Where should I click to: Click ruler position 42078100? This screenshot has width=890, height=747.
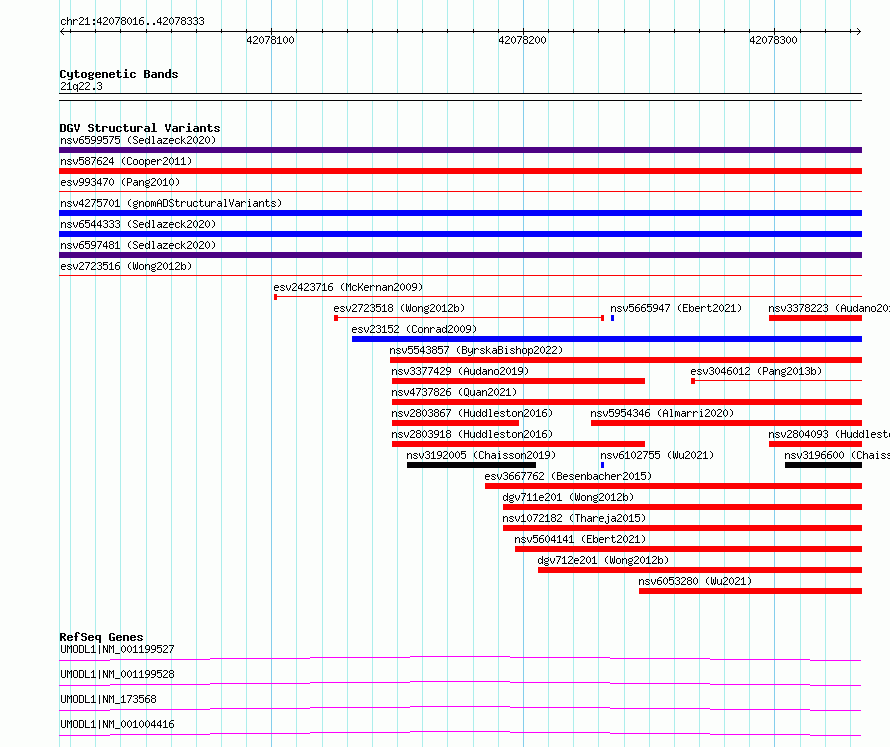tap(270, 40)
